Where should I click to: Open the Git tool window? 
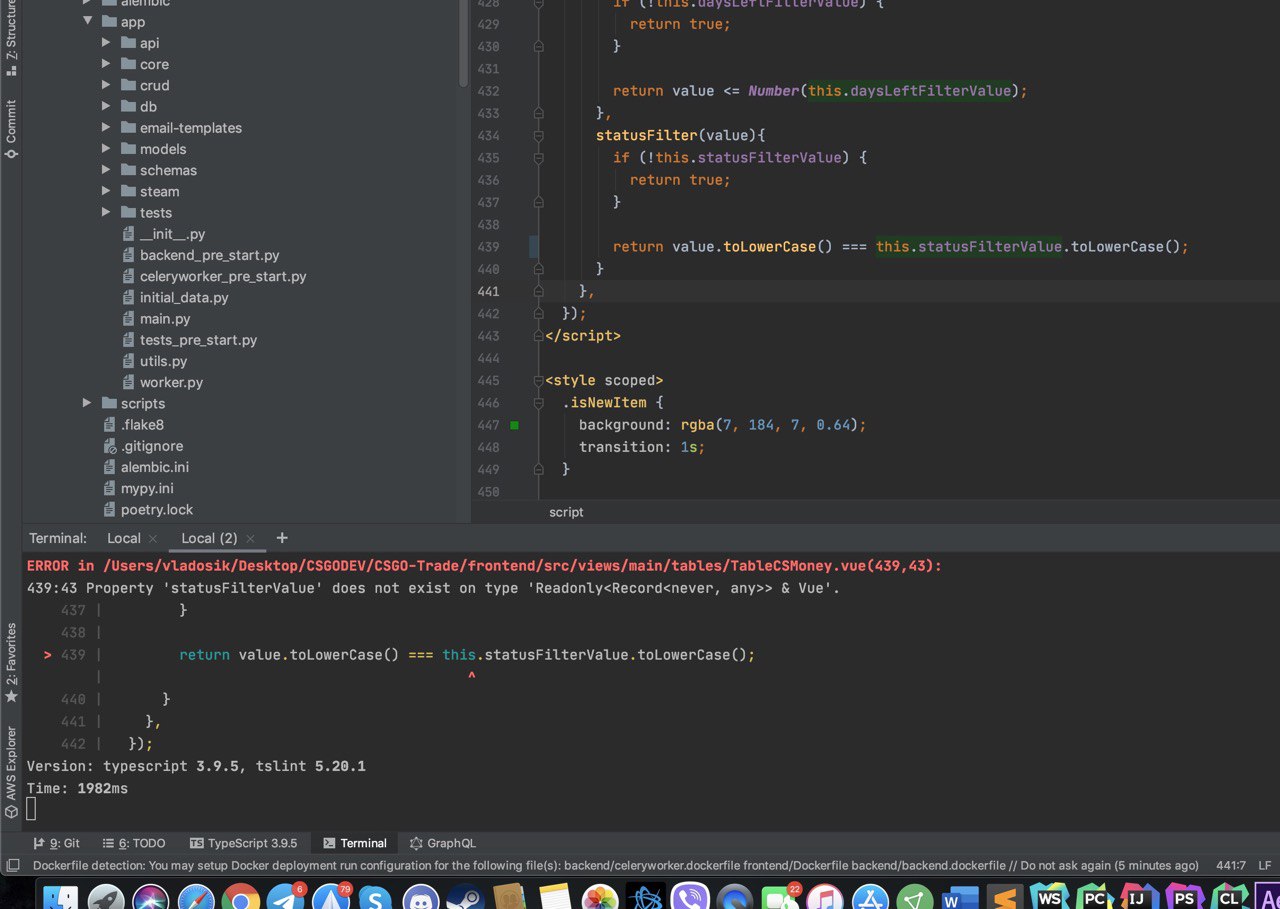tap(57, 843)
